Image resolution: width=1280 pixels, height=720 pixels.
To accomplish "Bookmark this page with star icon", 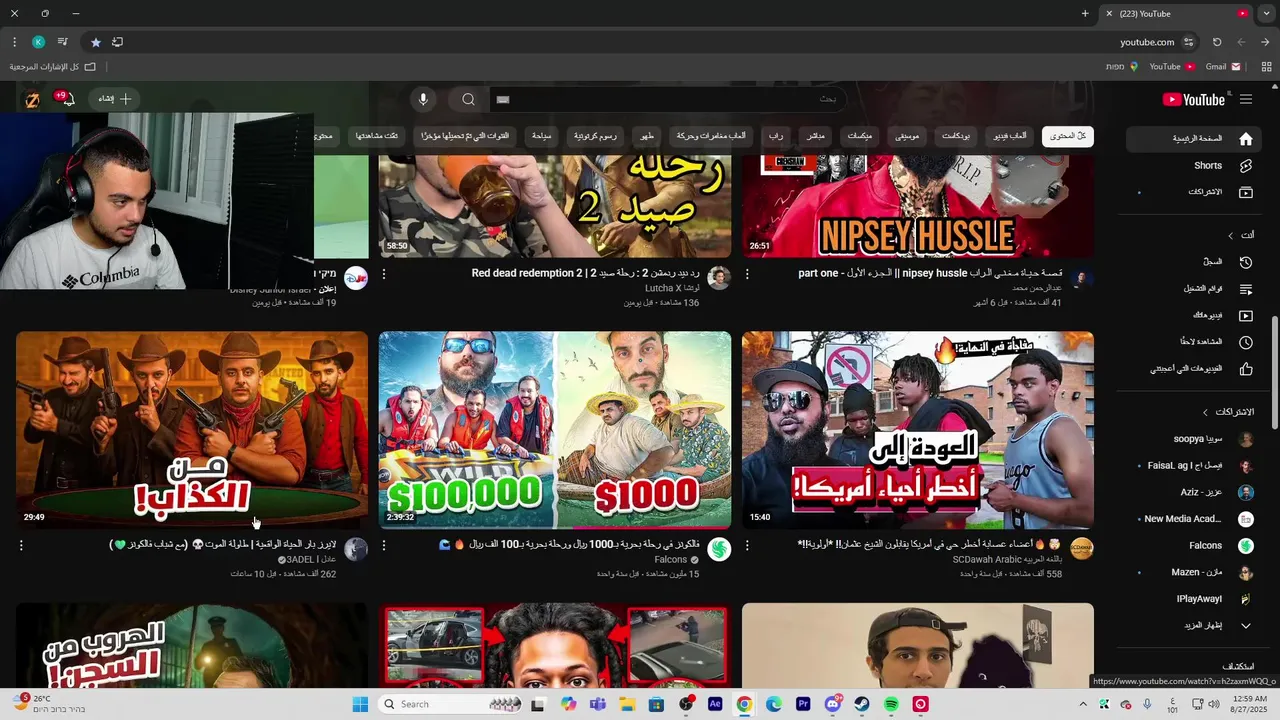I will [96, 42].
